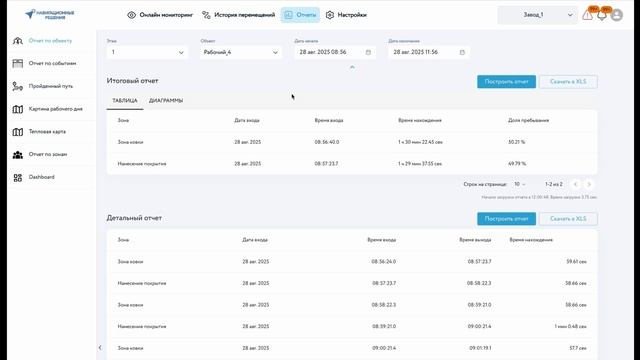Switch to ТАБЛИЦА tab
640x360 pixels.
pos(125,100)
